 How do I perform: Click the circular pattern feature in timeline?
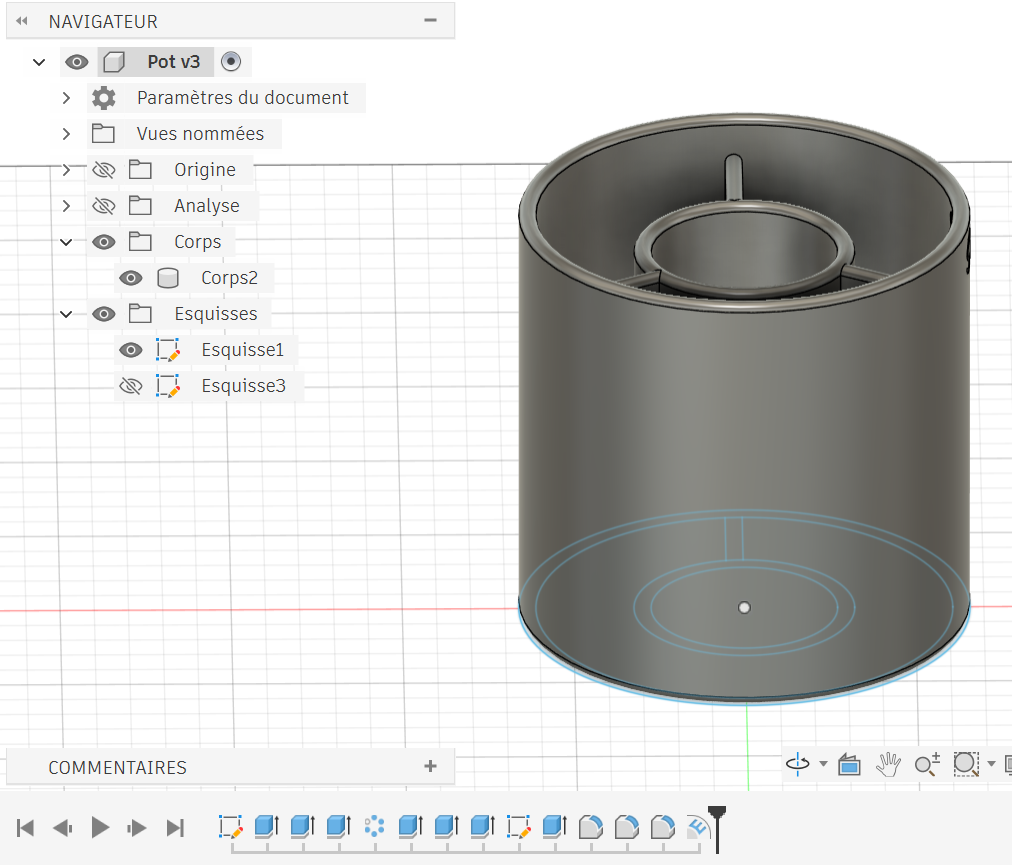click(x=375, y=827)
